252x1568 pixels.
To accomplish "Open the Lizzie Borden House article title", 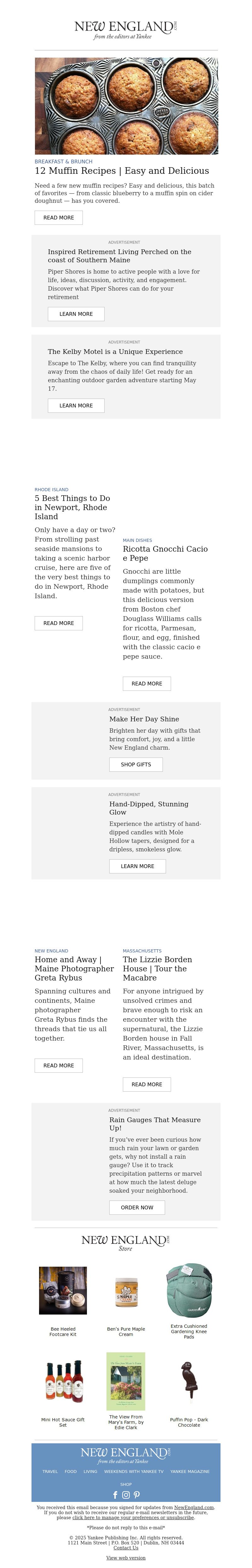I will (x=157, y=969).
